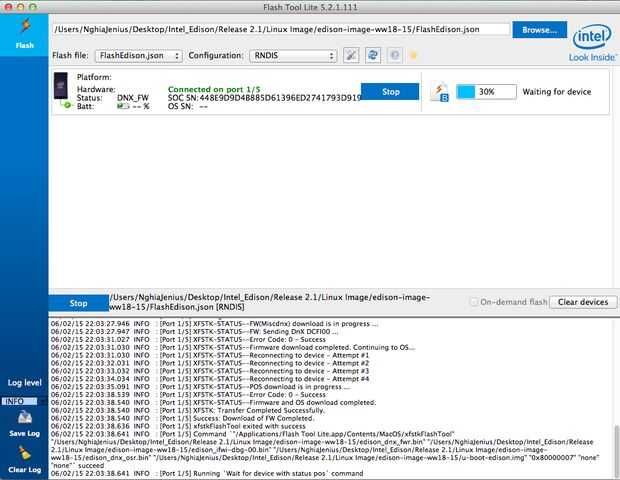Click the 30% progress bar
Screen dimensions: 620x480
[x=486, y=92]
